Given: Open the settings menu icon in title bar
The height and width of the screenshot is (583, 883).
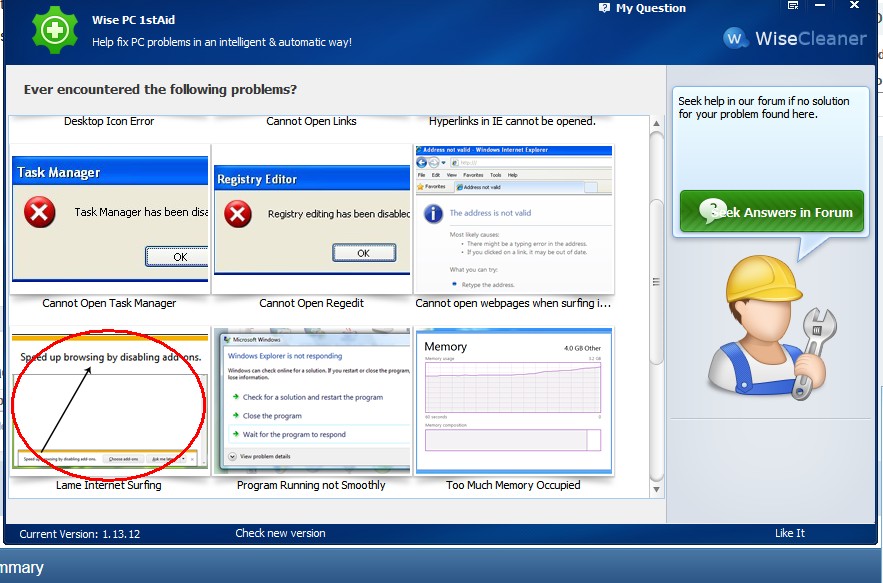Looking at the screenshot, I should 793,6.
